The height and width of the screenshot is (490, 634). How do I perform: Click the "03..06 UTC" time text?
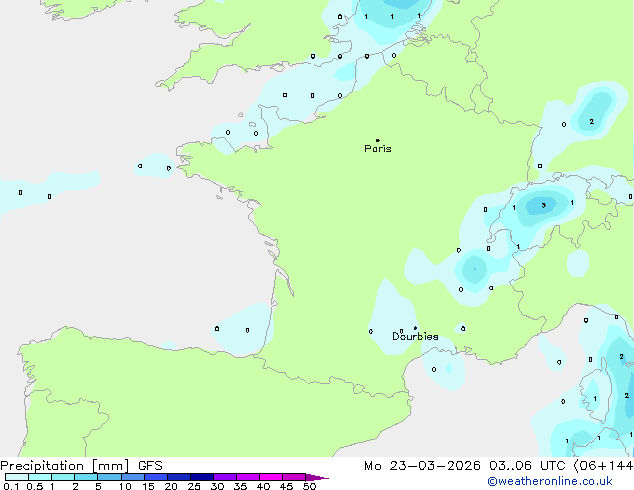tap(527, 466)
